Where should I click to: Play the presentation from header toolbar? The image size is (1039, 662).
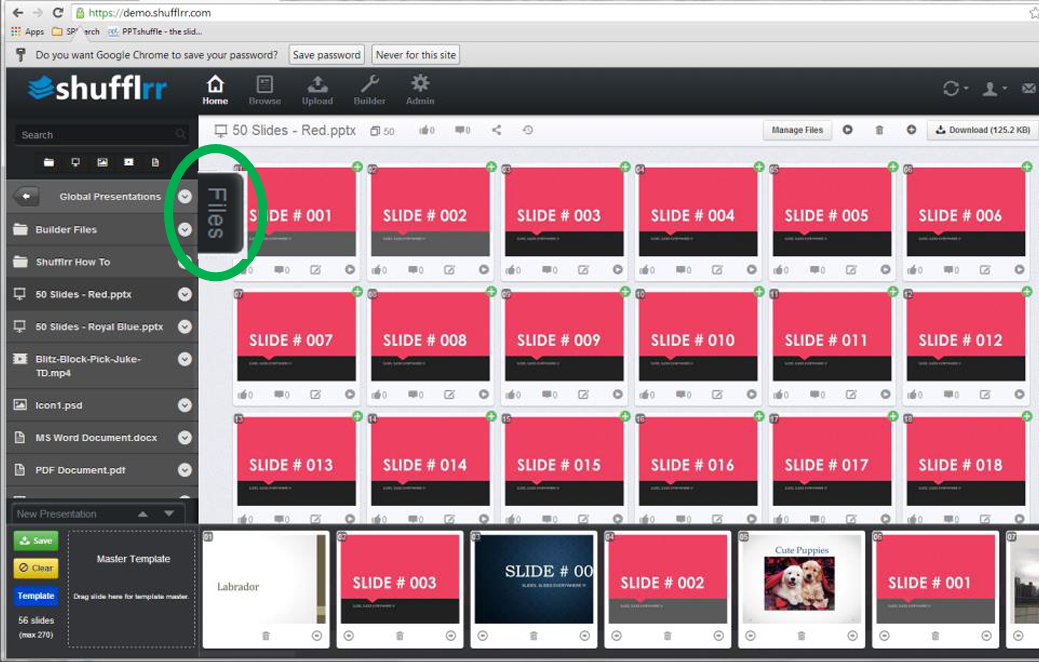click(x=848, y=130)
